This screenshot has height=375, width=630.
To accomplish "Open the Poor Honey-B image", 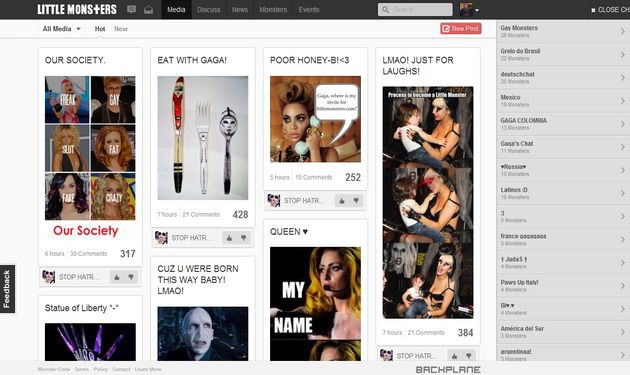I will (315, 119).
